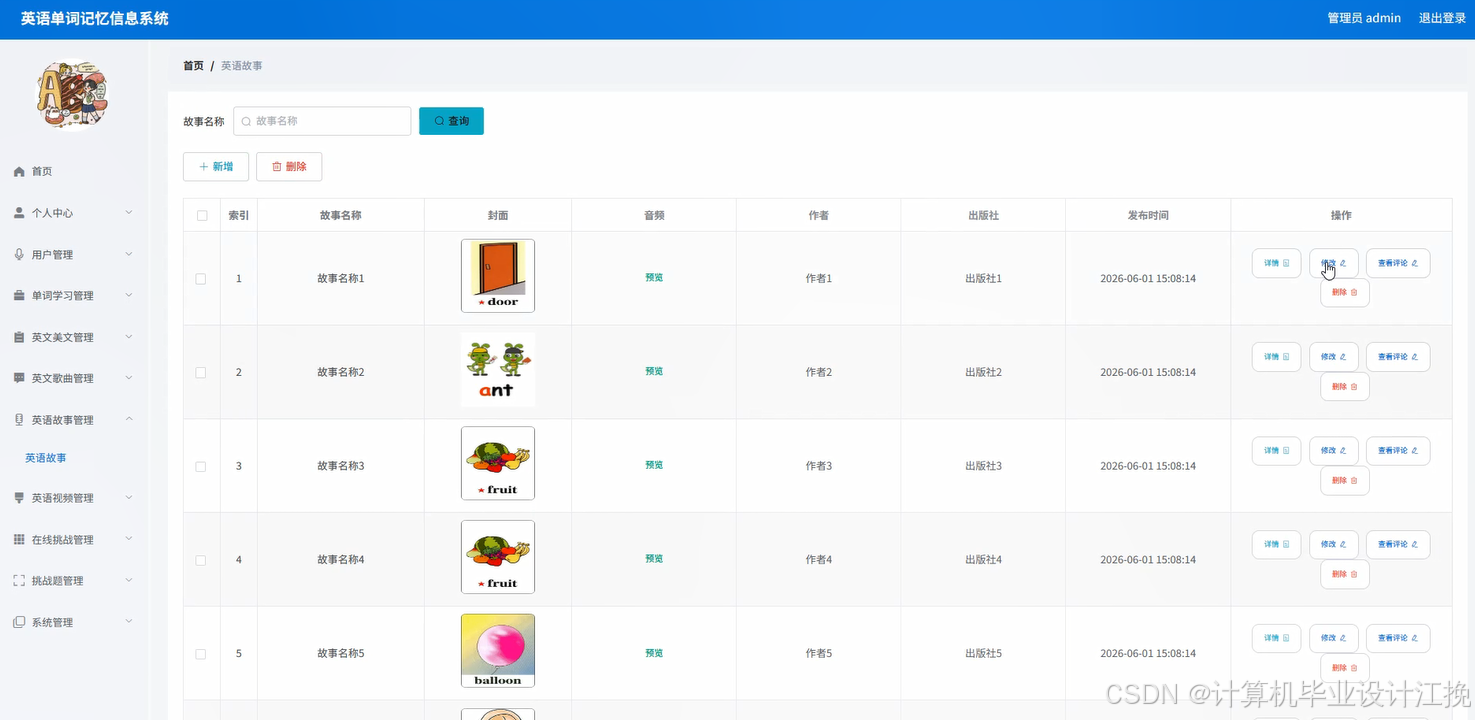Expand the 系统管理 chevron
Image resolution: width=1475 pixels, height=720 pixels.
point(129,622)
